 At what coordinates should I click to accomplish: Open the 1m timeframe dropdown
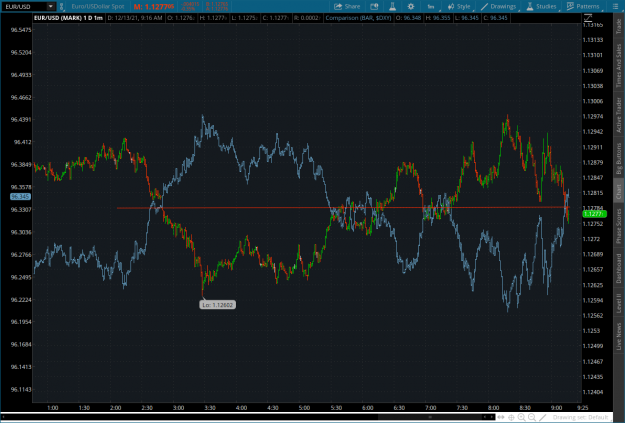[x=431, y=6]
